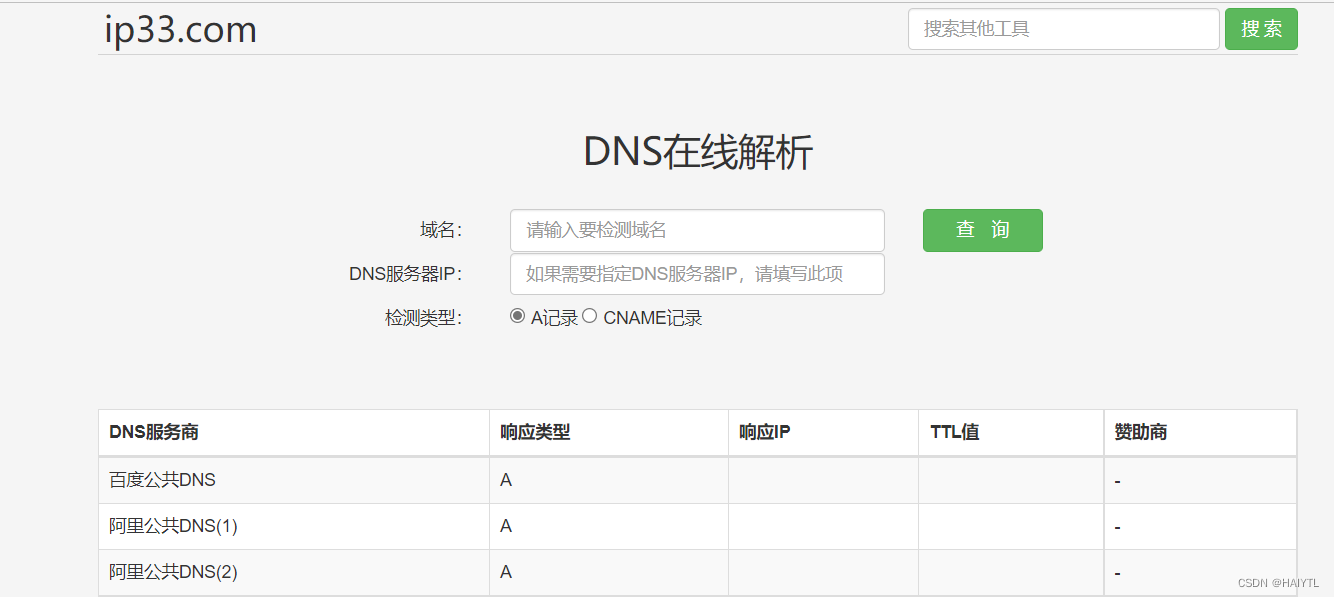Click the DNS服务器IP field label
Screen dimensions: 1334x597
[x=406, y=274]
